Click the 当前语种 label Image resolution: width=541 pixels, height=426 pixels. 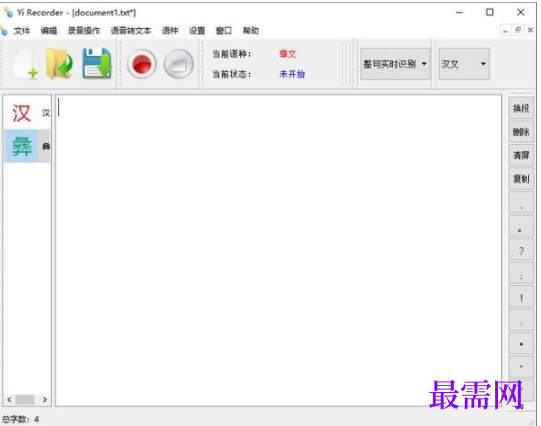[232, 54]
